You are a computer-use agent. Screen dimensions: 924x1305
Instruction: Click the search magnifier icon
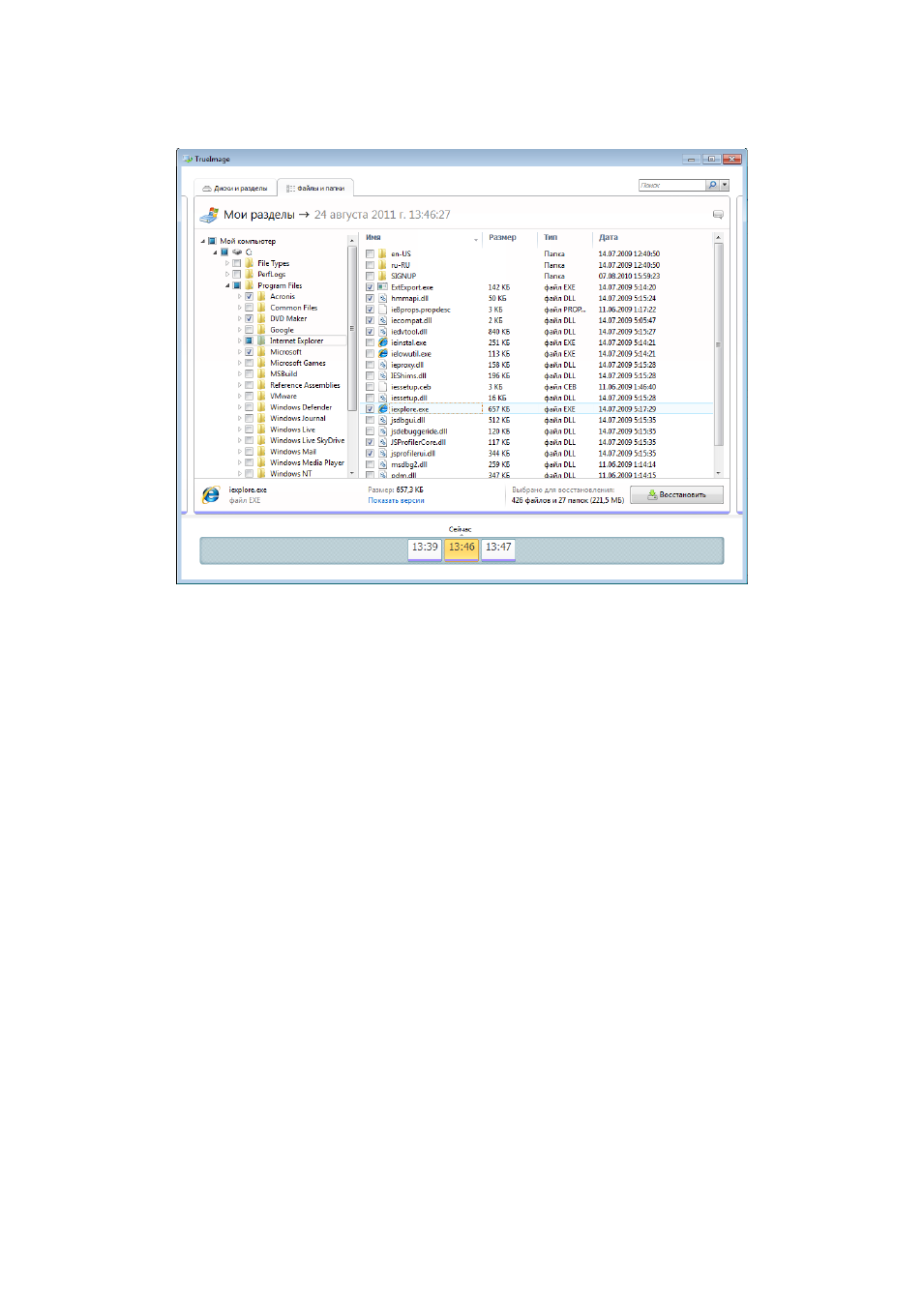[713, 185]
